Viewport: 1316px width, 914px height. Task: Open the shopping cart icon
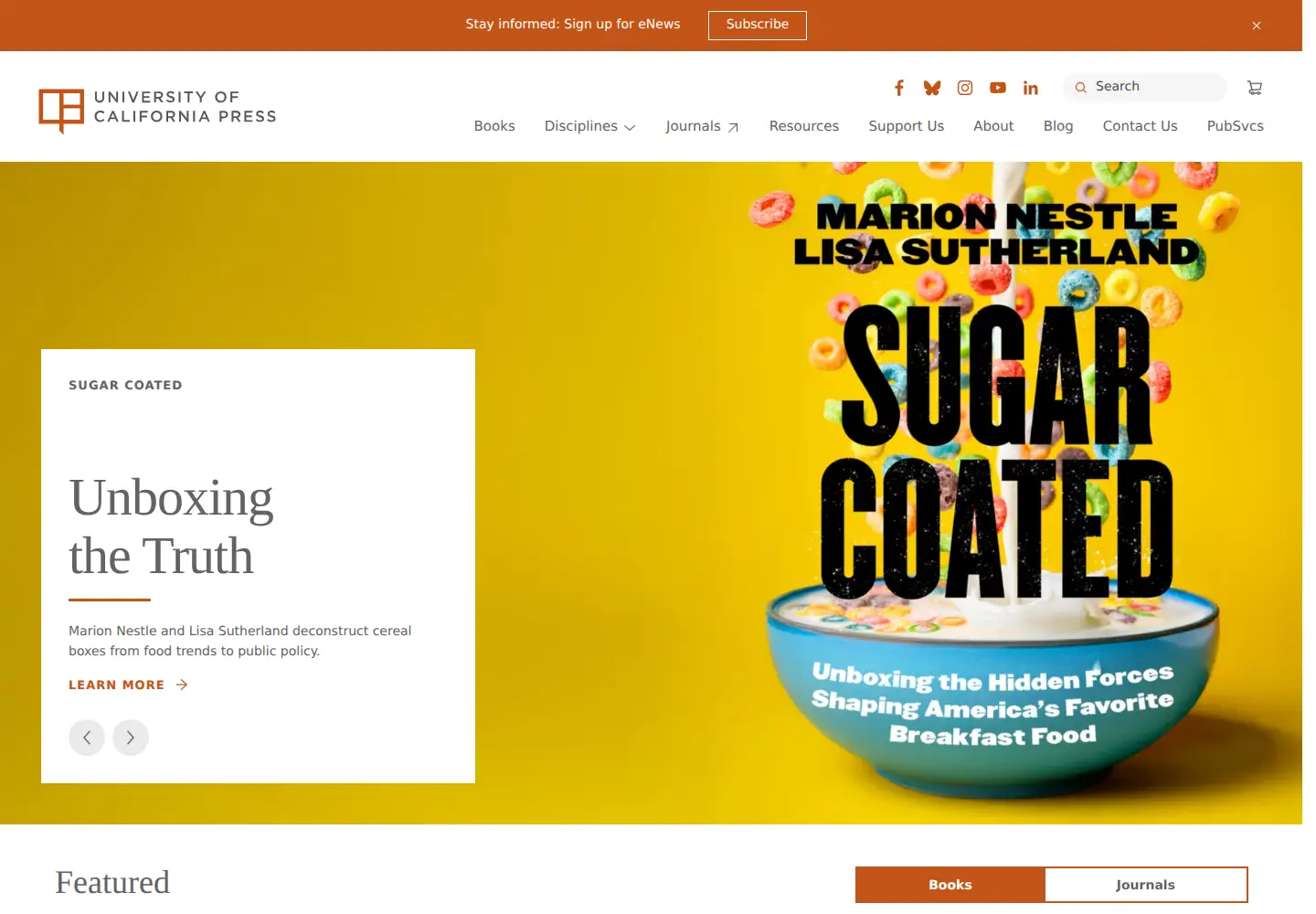[1255, 88]
